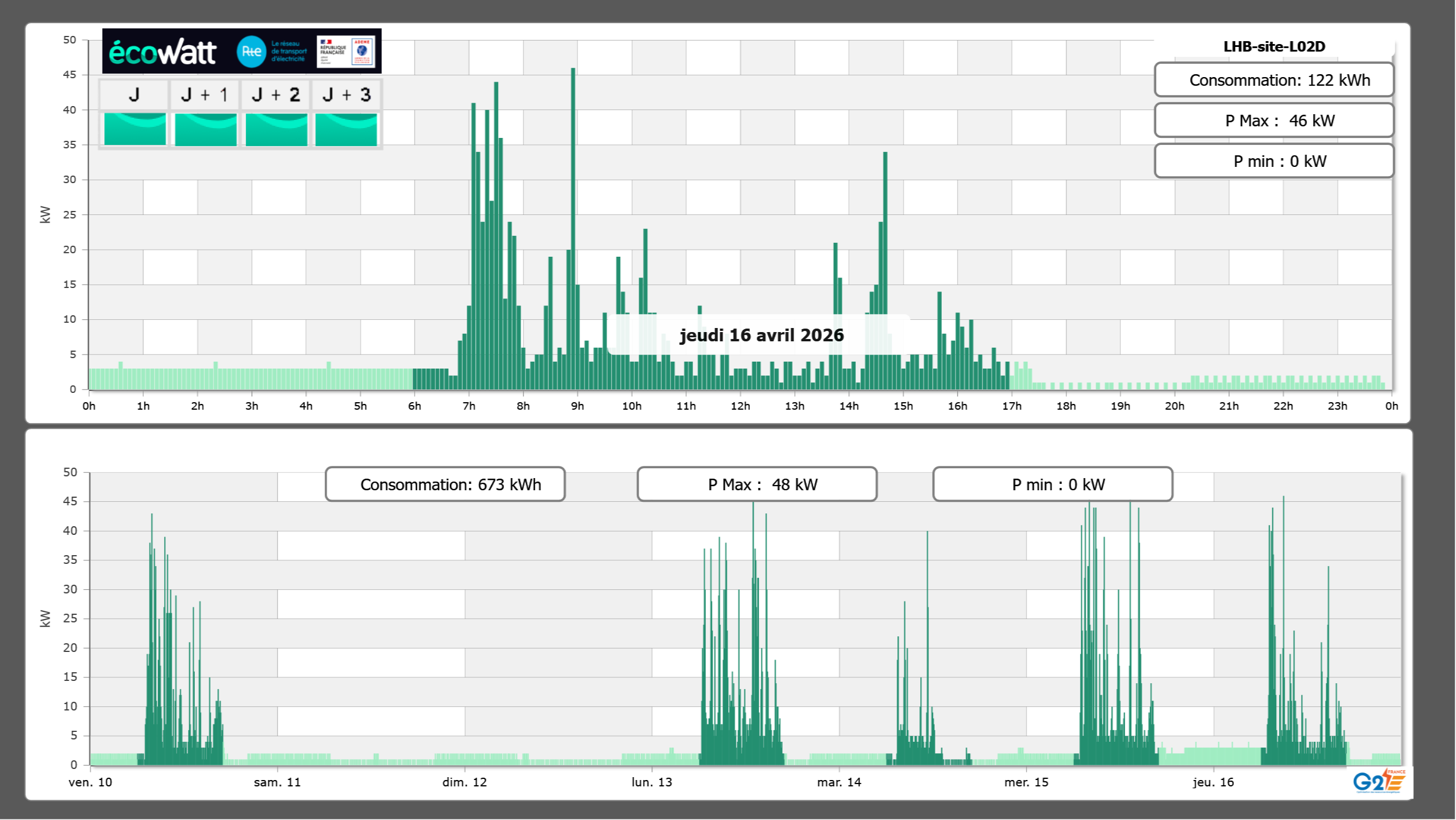Select the green J + 2 signal

coord(276,129)
